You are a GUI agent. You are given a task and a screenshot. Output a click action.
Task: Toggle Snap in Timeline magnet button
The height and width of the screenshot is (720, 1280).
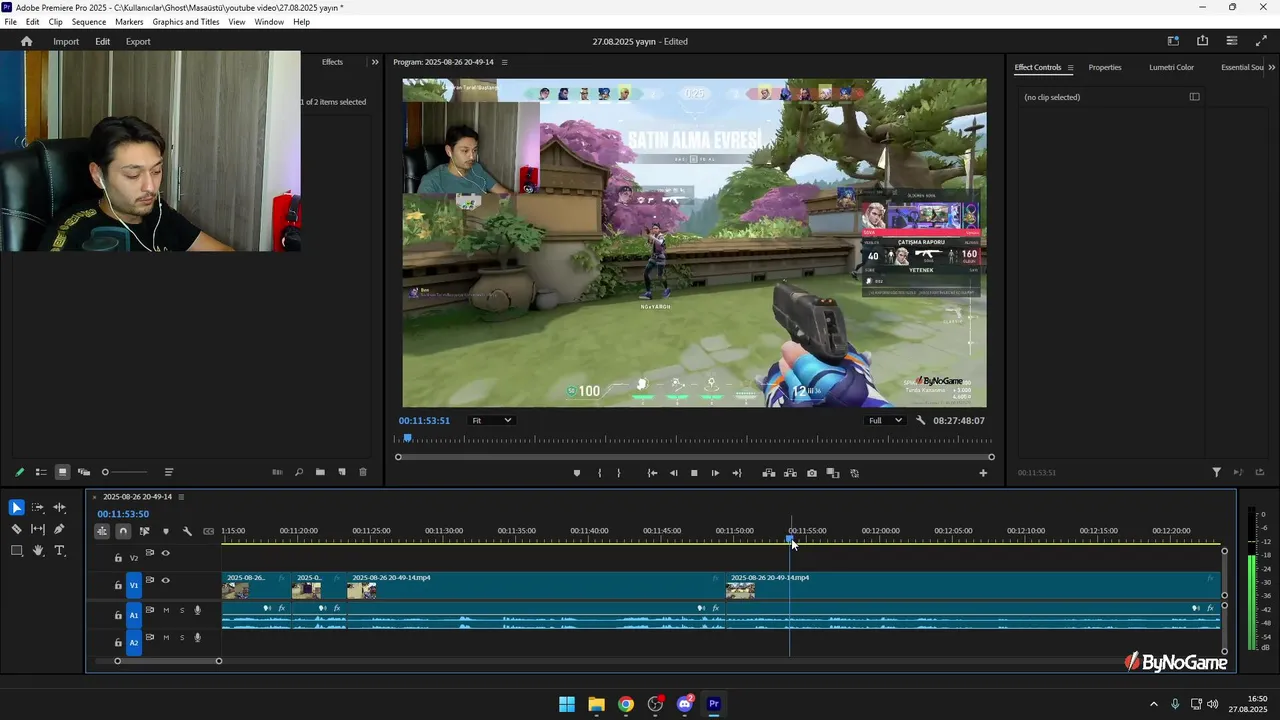pyautogui.click(x=123, y=531)
